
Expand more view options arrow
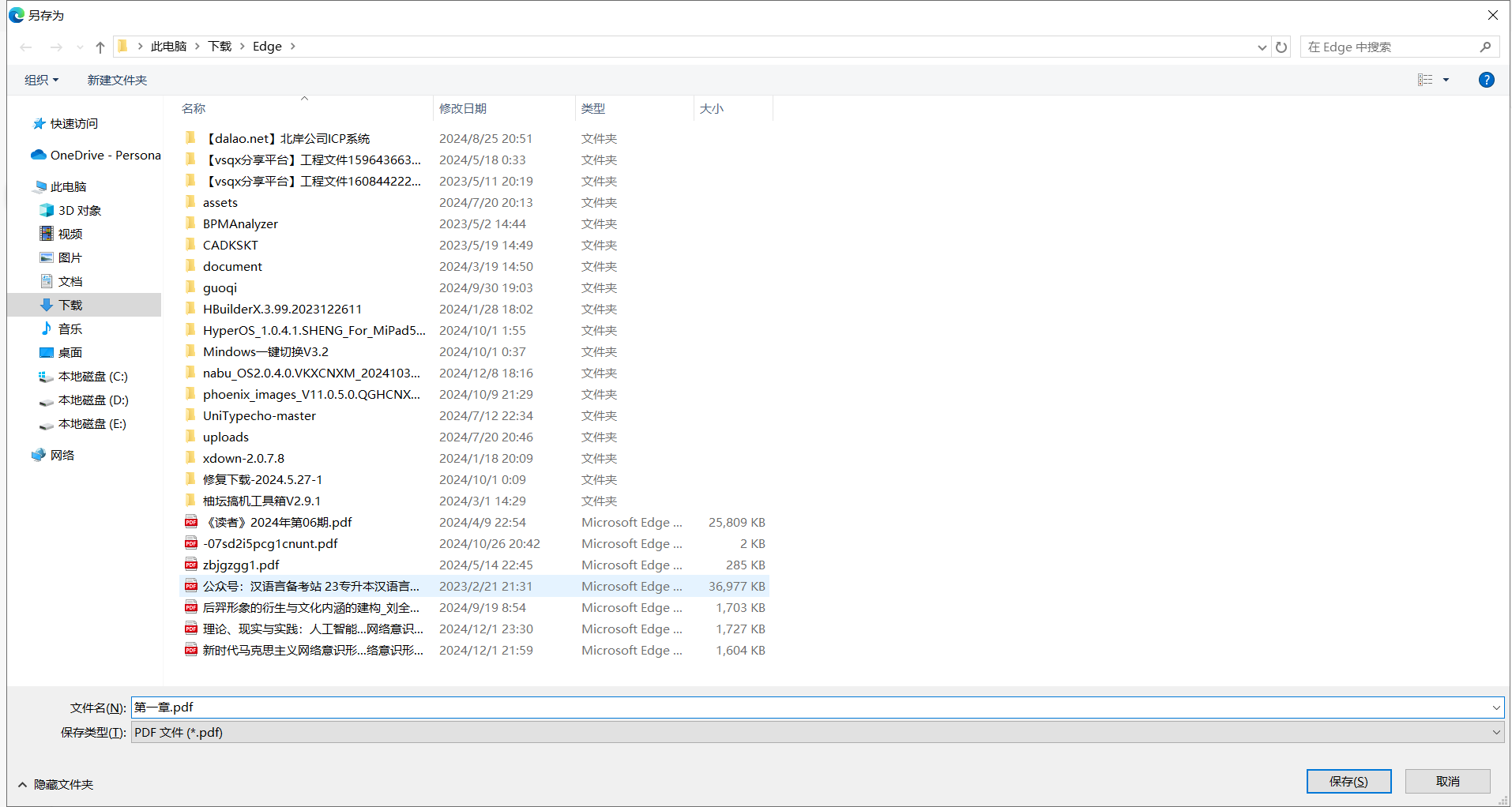point(1446,80)
